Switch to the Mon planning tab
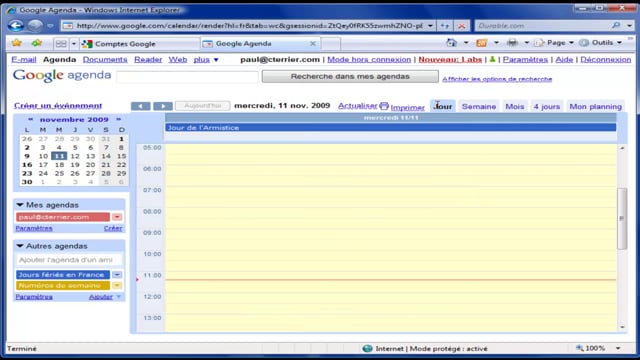The image size is (640, 360). point(596,106)
